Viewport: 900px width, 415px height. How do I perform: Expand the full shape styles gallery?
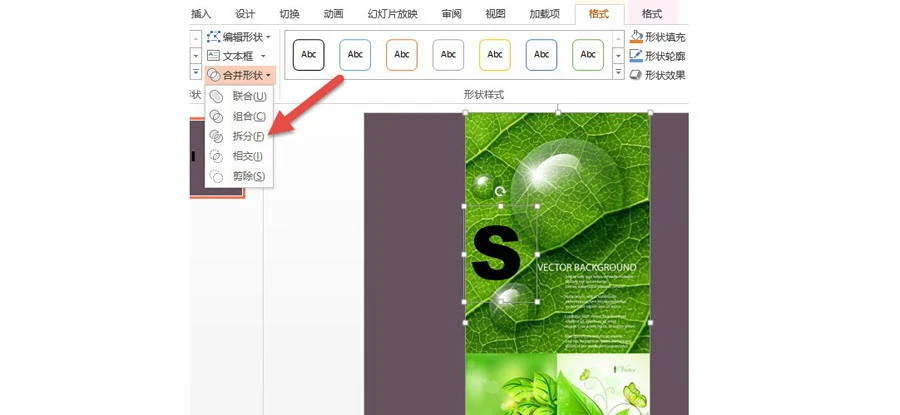[x=618, y=72]
